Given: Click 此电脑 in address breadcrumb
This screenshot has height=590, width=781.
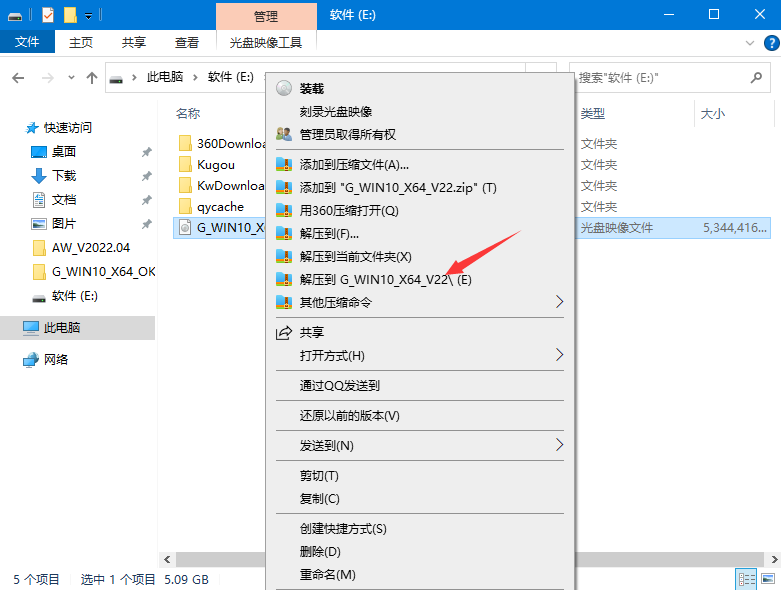Looking at the screenshot, I should coord(165,77).
